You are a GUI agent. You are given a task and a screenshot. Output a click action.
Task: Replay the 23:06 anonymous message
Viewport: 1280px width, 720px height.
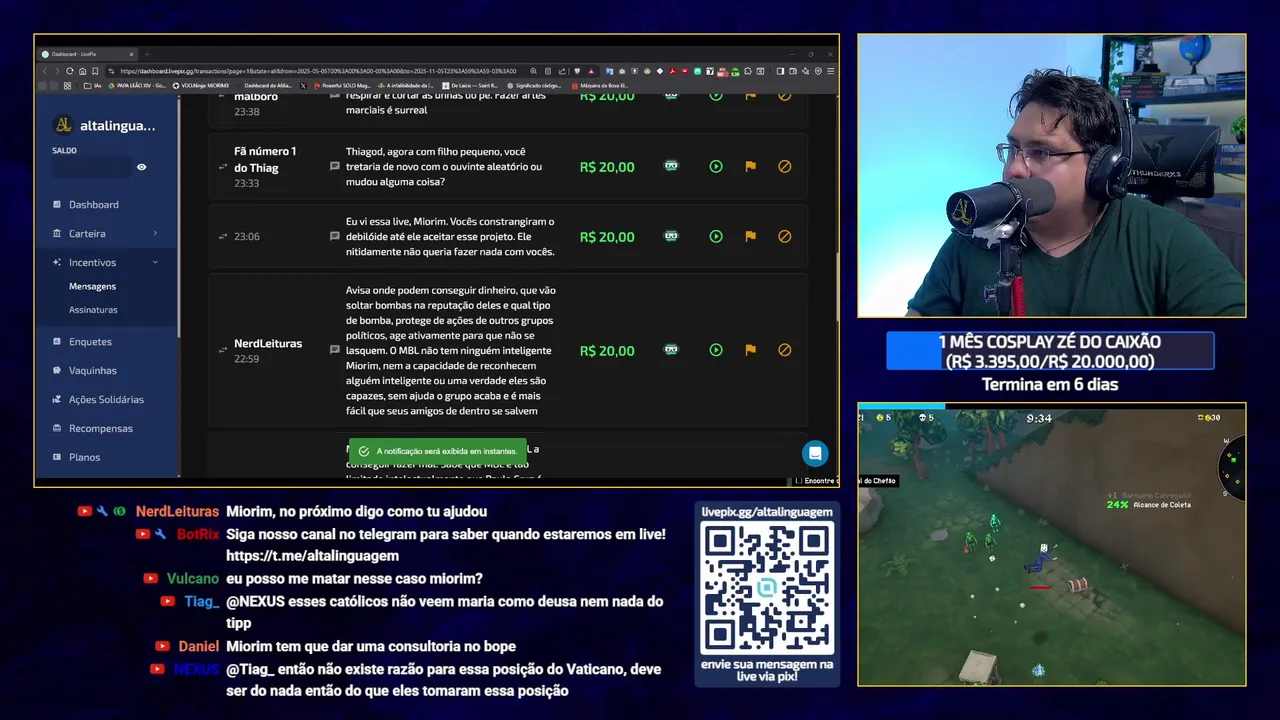tap(716, 237)
